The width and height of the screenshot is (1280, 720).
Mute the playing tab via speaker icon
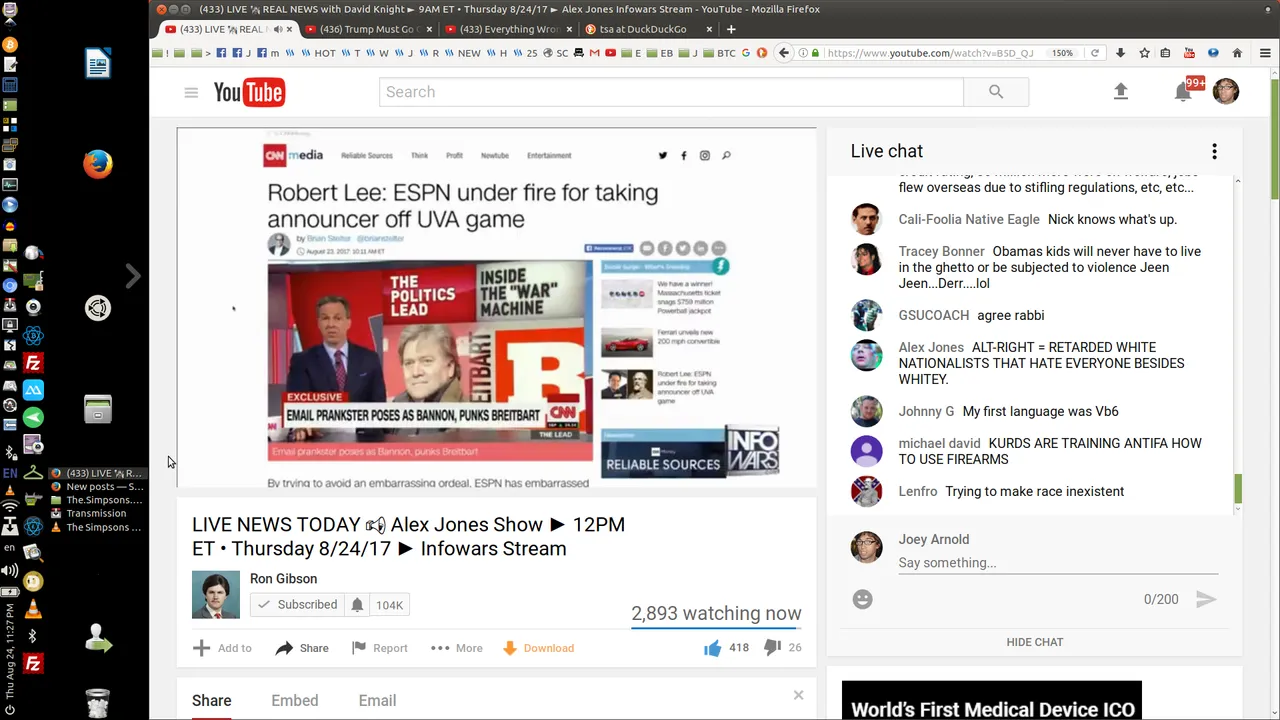[278, 29]
